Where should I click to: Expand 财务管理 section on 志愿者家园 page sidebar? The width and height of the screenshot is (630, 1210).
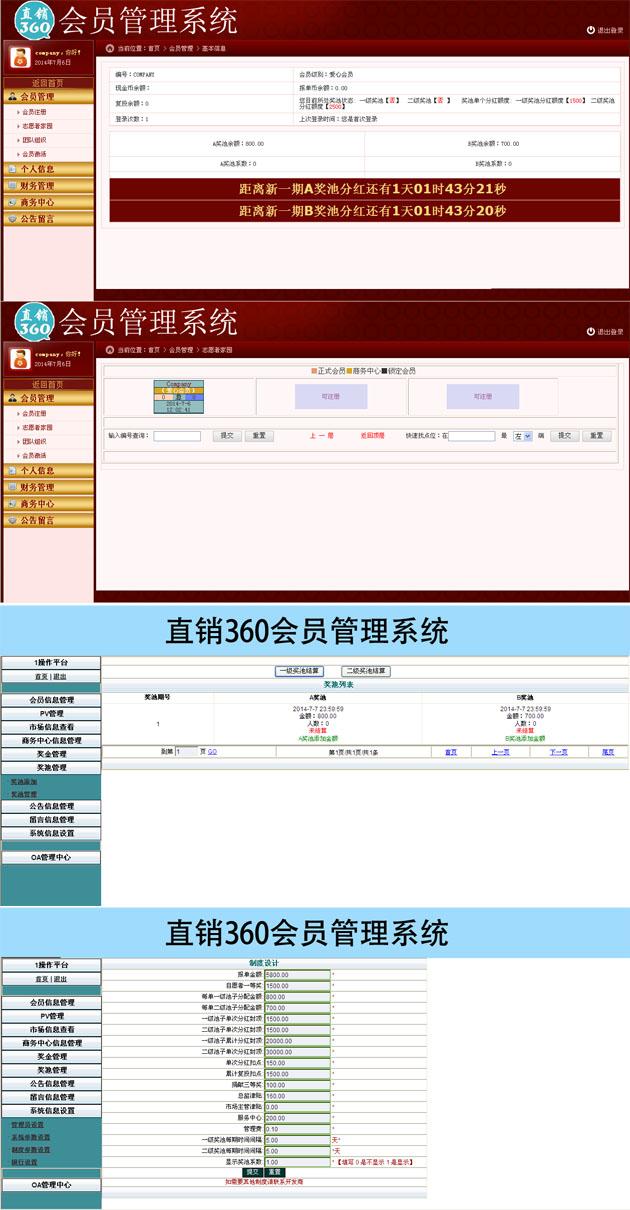(x=48, y=487)
